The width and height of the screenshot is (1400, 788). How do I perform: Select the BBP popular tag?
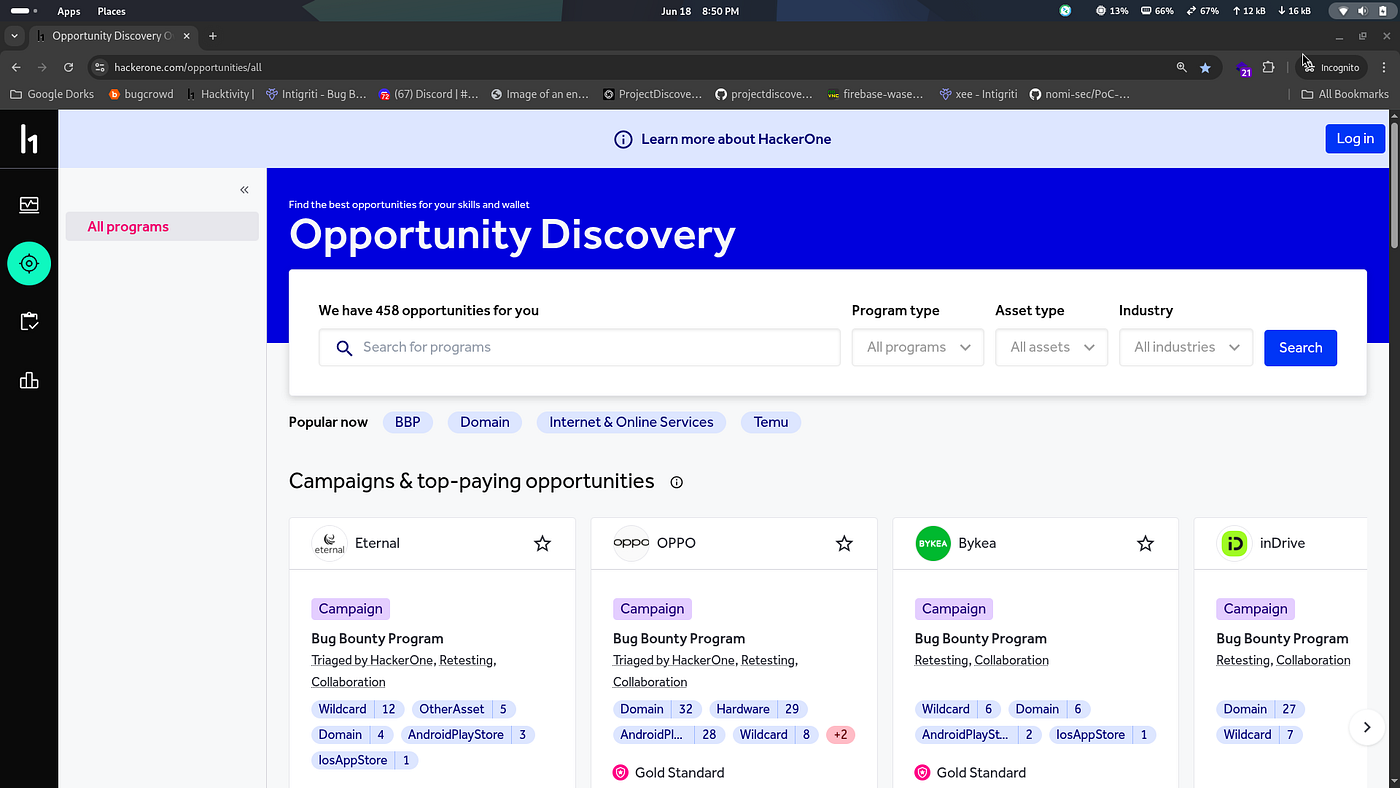[408, 422]
